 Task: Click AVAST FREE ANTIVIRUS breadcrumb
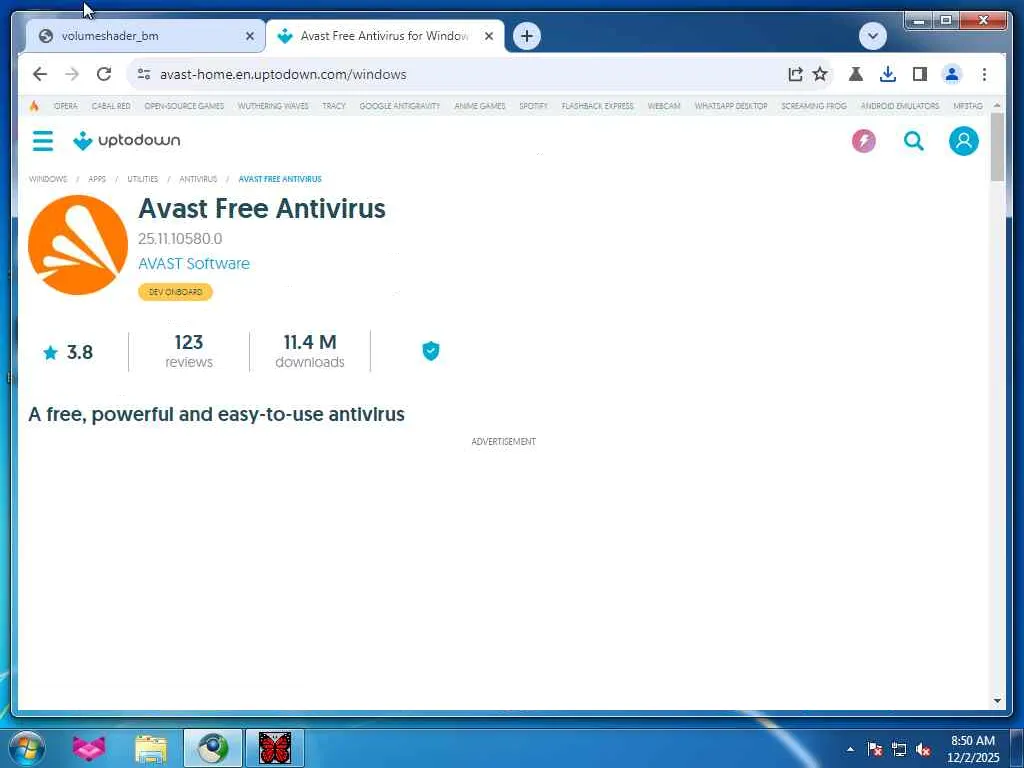(x=280, y=179)
